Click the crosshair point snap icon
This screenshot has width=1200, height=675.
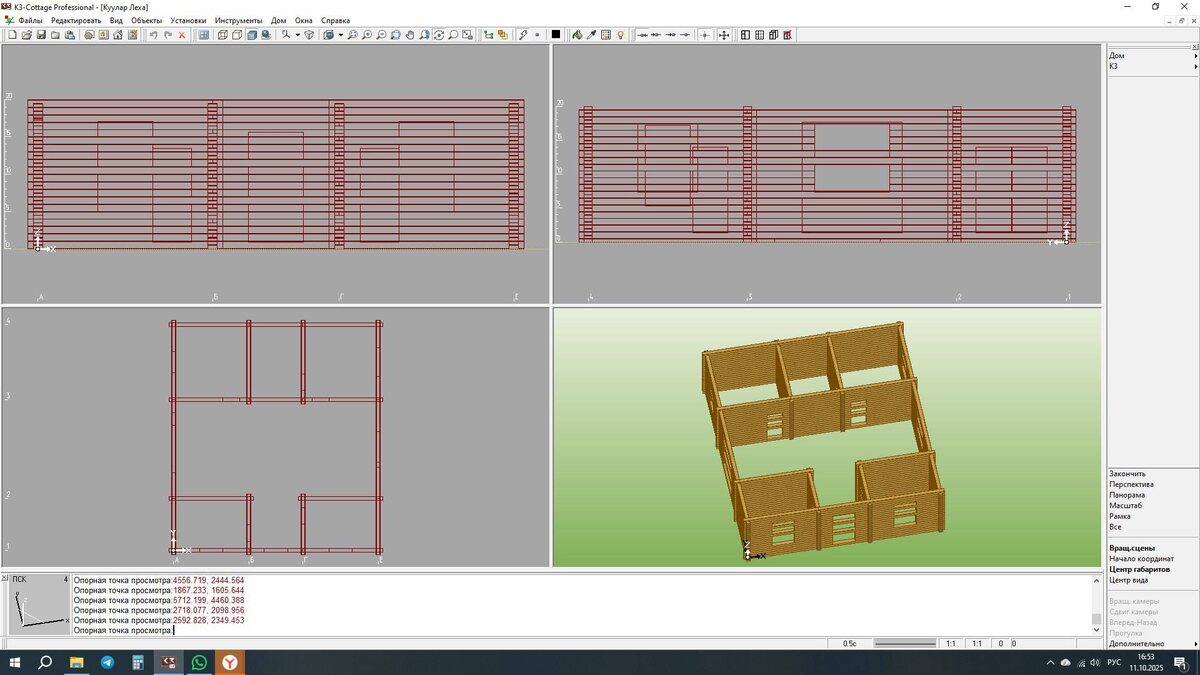click(x=705, y=34)
